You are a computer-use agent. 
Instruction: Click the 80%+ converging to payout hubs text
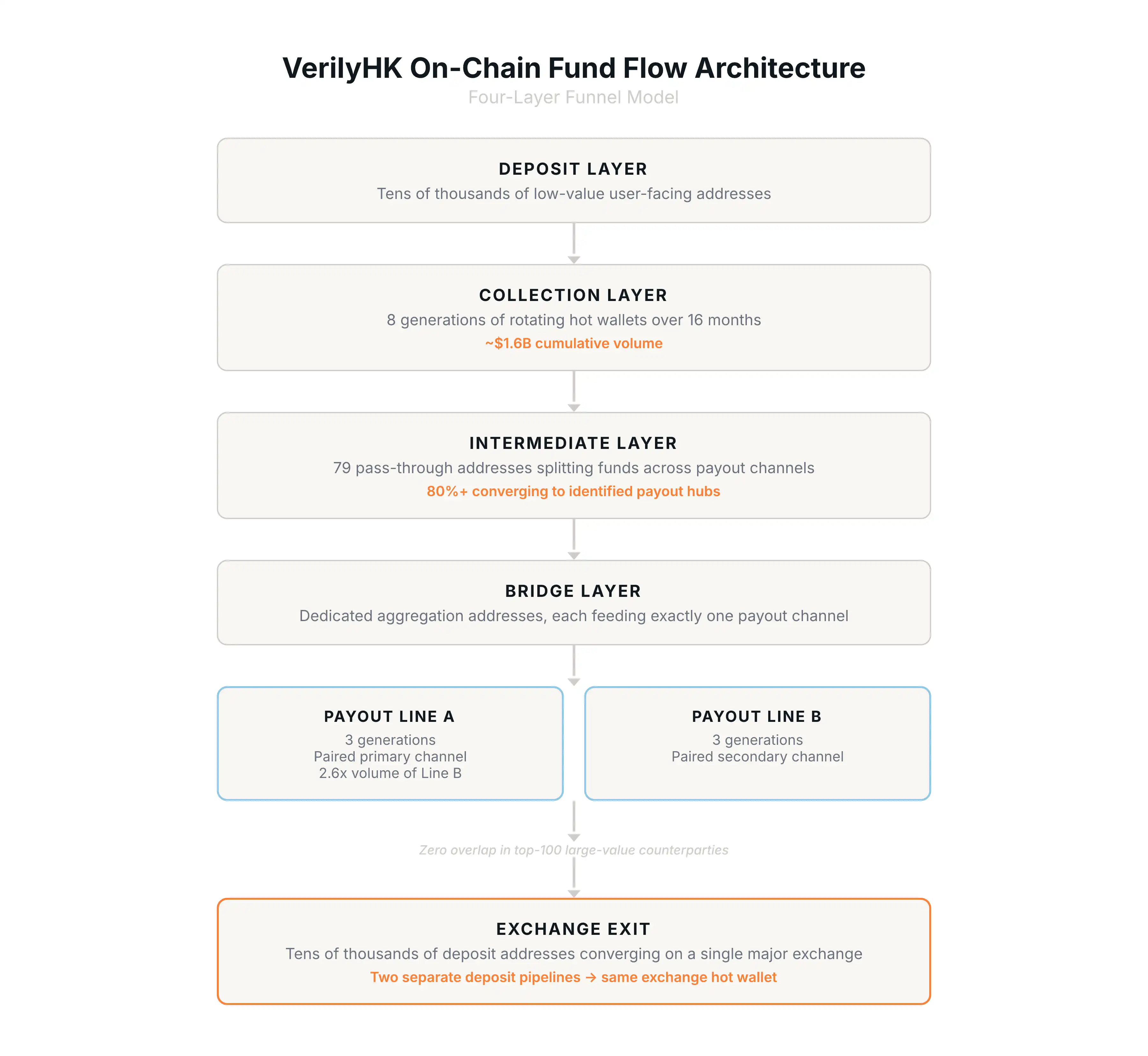point(573,491)
